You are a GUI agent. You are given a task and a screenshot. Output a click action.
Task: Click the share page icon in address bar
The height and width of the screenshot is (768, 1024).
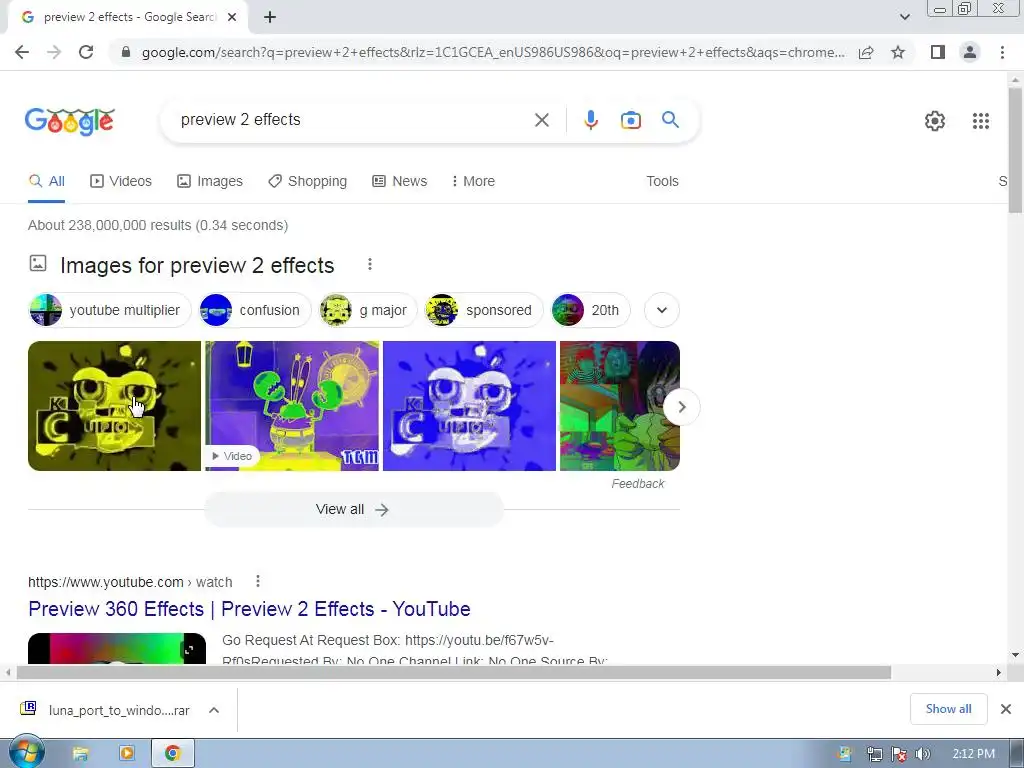pyautogui.click(x=866, y=52)
